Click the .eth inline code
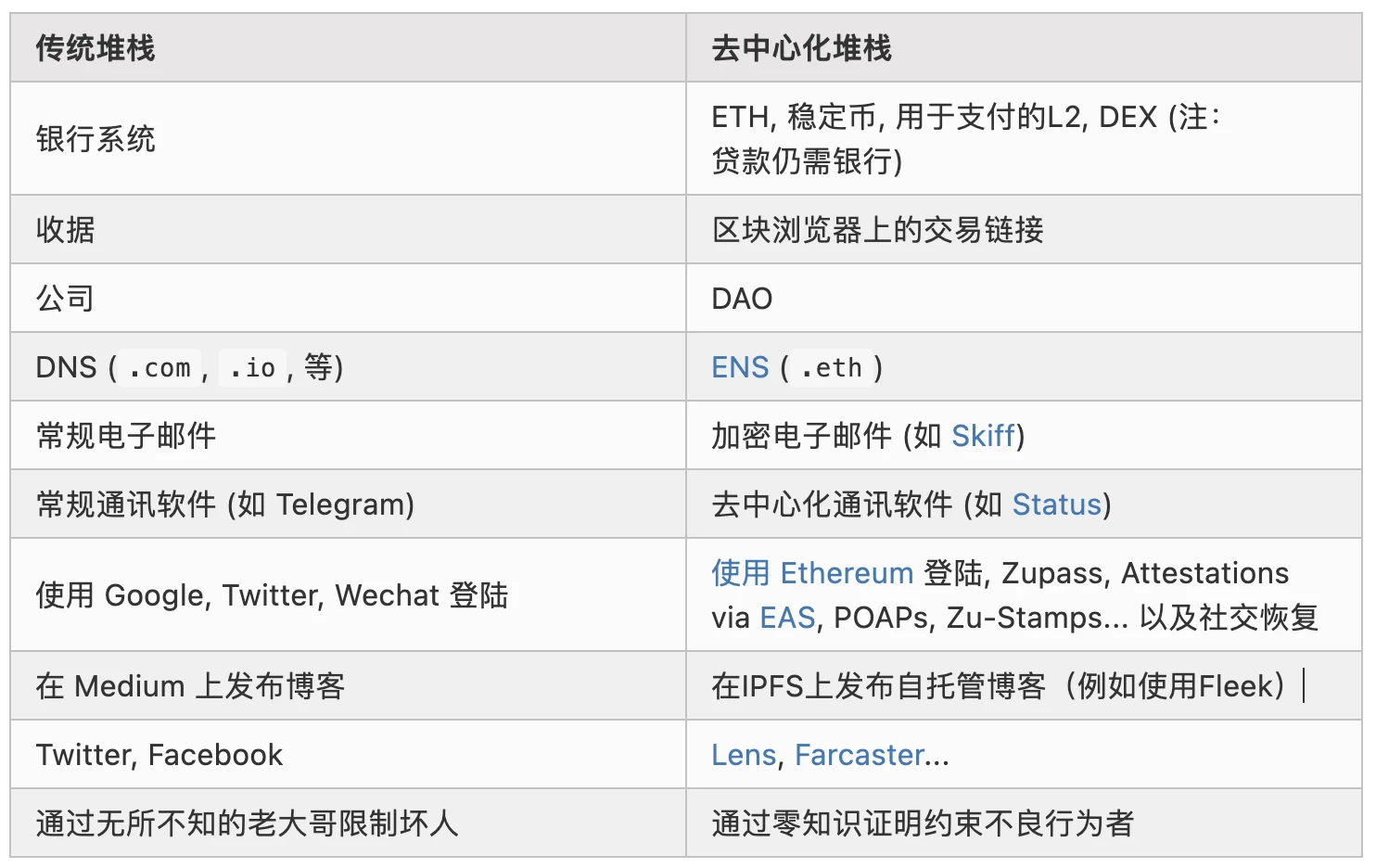Image resolution: width=1376 pixels, height=868 pixels. point(831,368)
